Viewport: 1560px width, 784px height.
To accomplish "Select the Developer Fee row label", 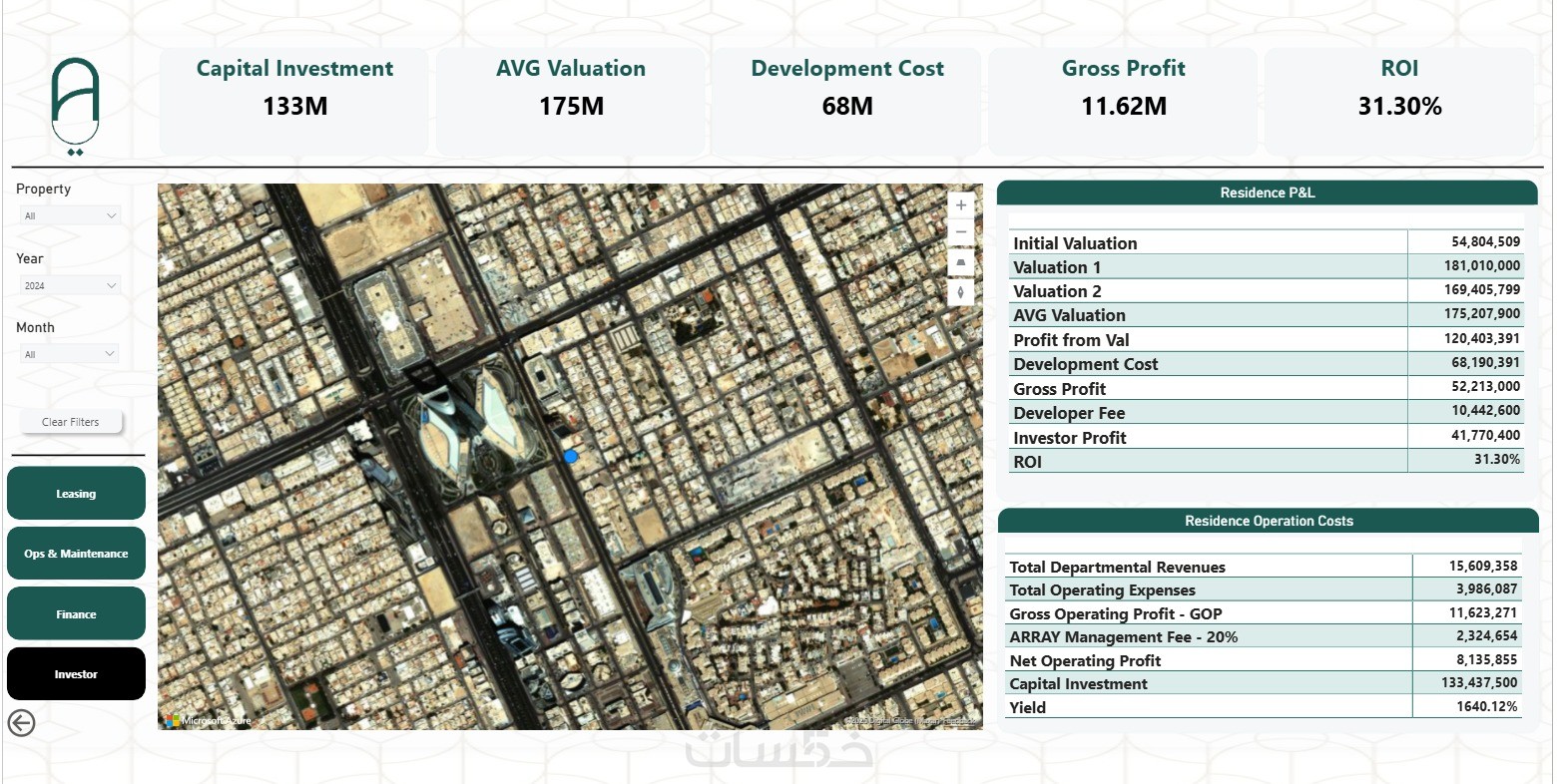I will click(x=1069, y=413).
